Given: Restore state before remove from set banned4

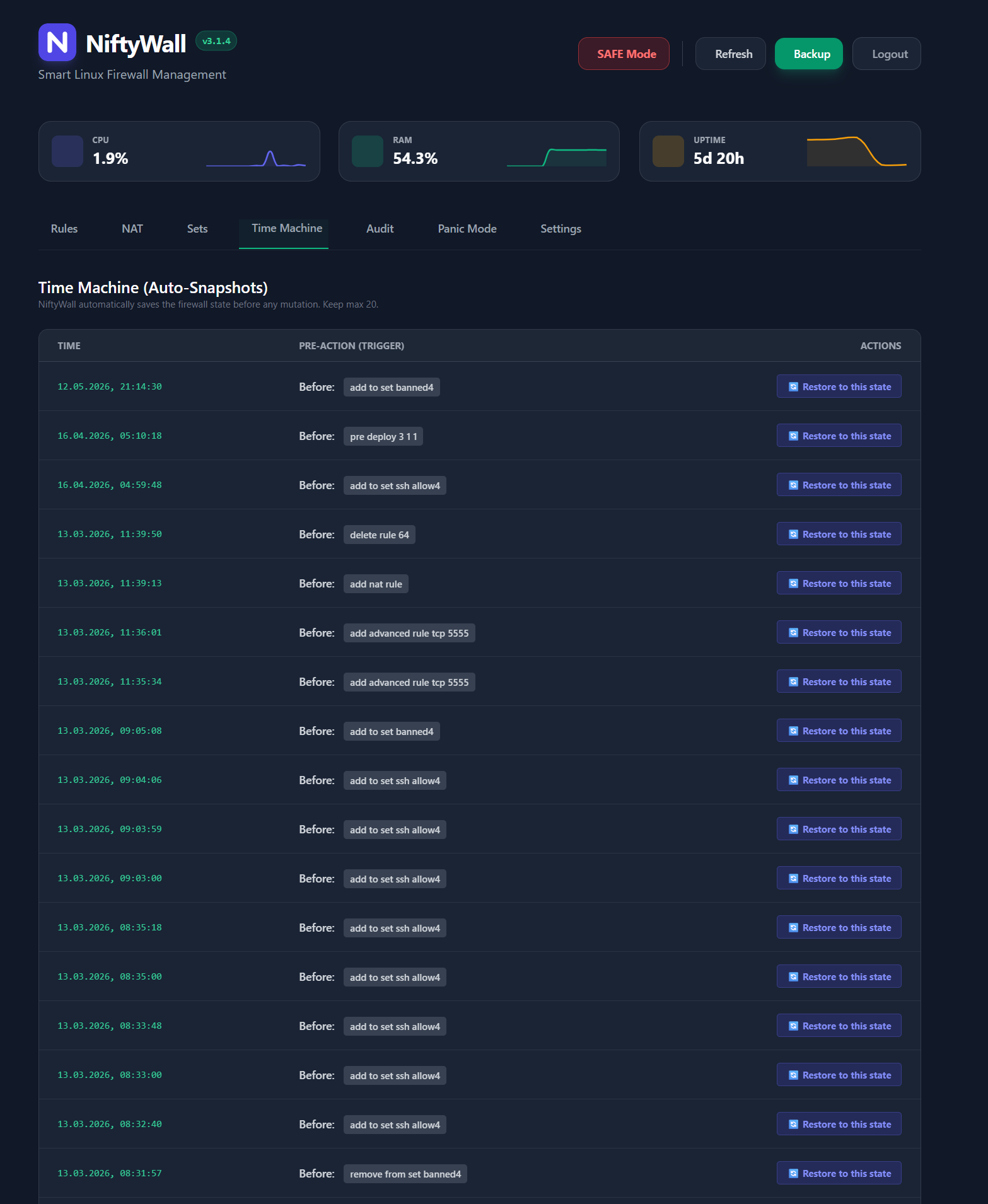Looking at the screenshot, I should [x=839, y=1173].
